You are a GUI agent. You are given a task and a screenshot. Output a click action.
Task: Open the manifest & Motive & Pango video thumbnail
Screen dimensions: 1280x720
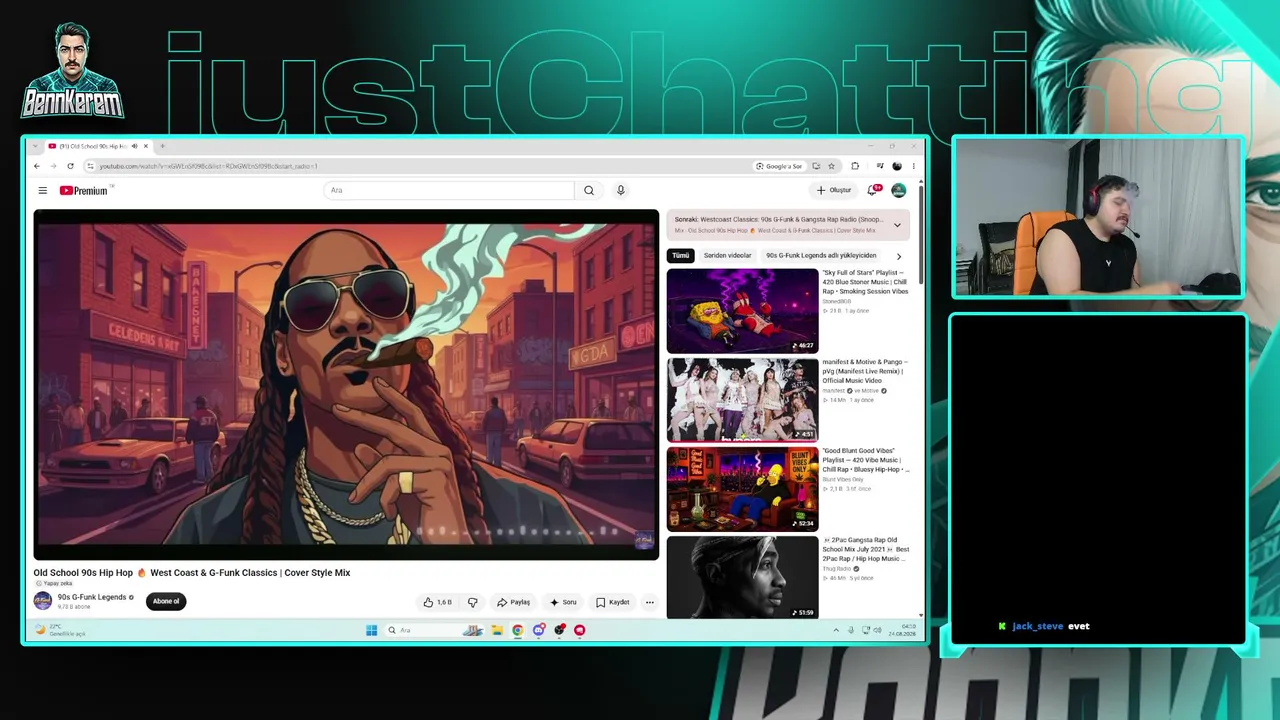coord(742,400)
